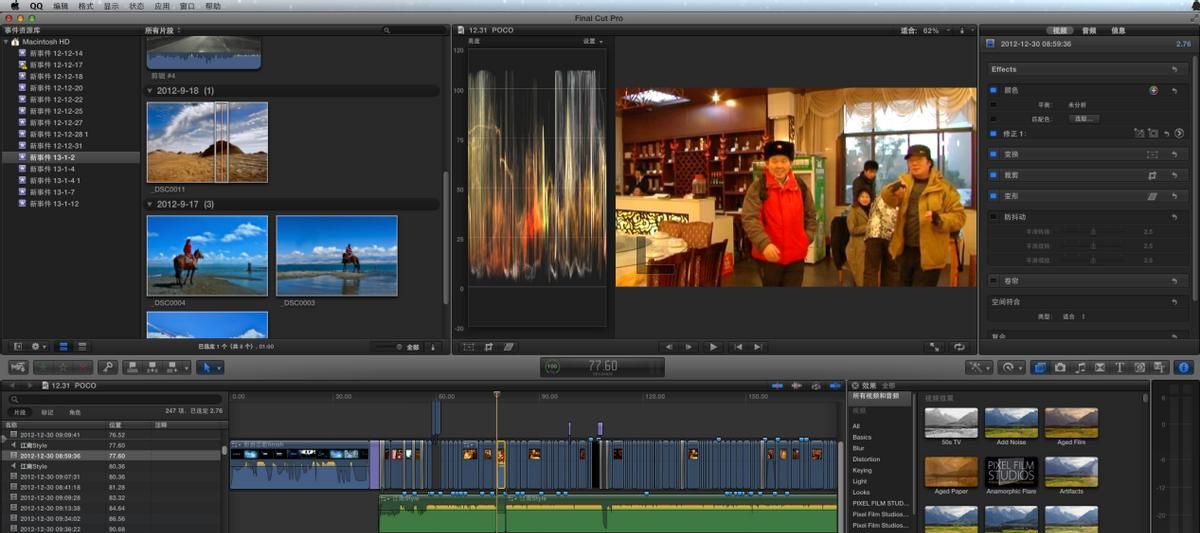Select the Keying effects category
This screenshot has height=533, width=1200.
[862, 470]
